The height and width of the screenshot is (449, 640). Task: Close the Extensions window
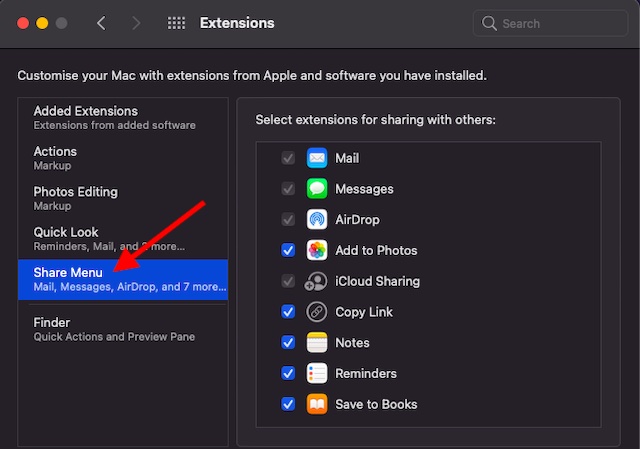click(23, 23)
